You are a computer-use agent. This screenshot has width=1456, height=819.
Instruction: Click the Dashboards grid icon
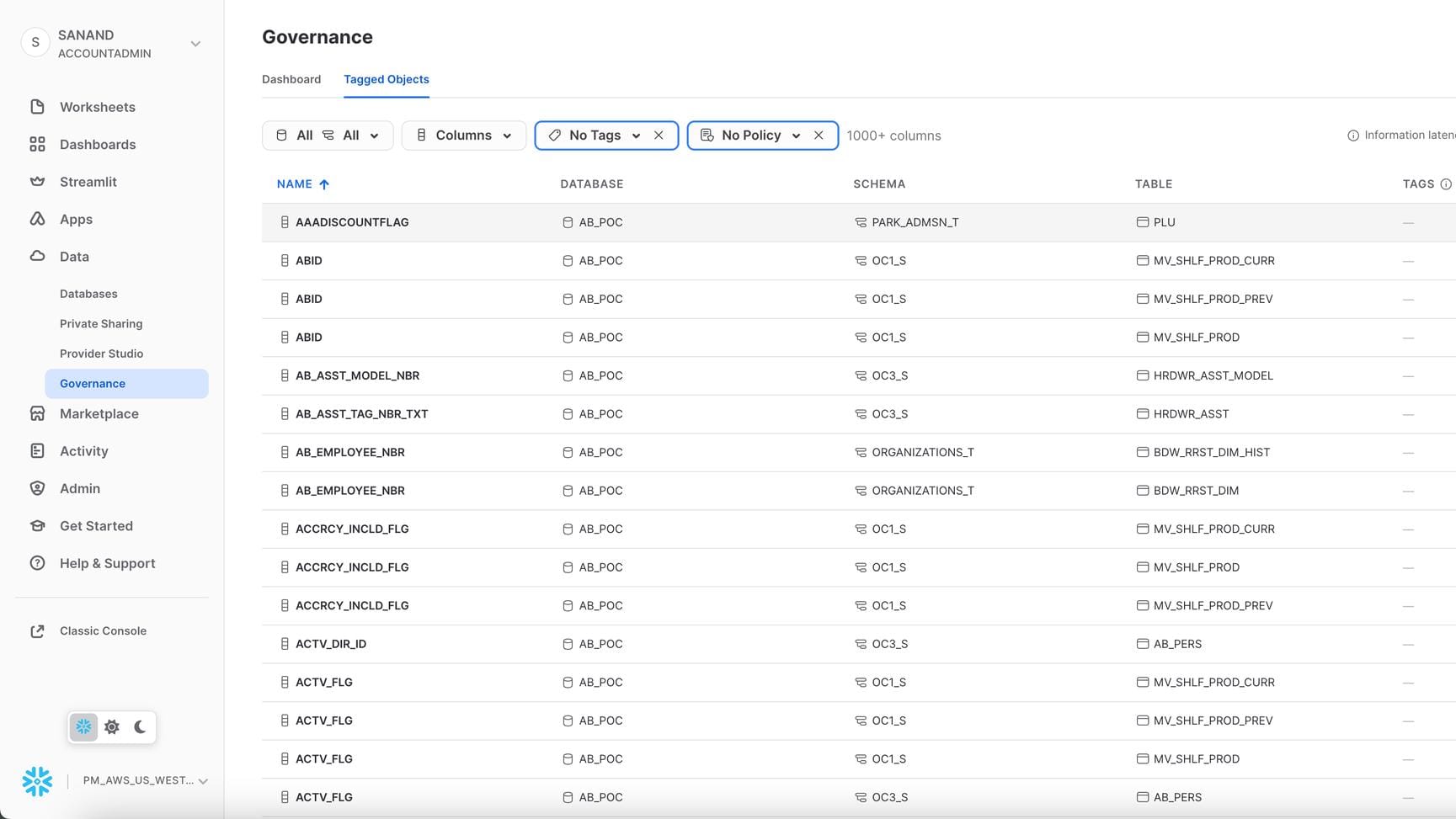coord(37,145)
